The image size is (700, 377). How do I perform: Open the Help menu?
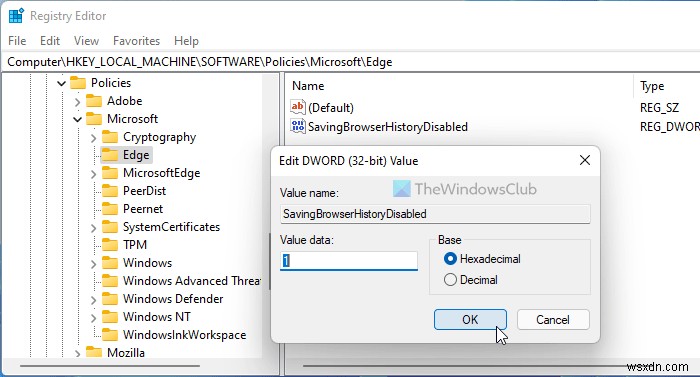pos(186,41)
